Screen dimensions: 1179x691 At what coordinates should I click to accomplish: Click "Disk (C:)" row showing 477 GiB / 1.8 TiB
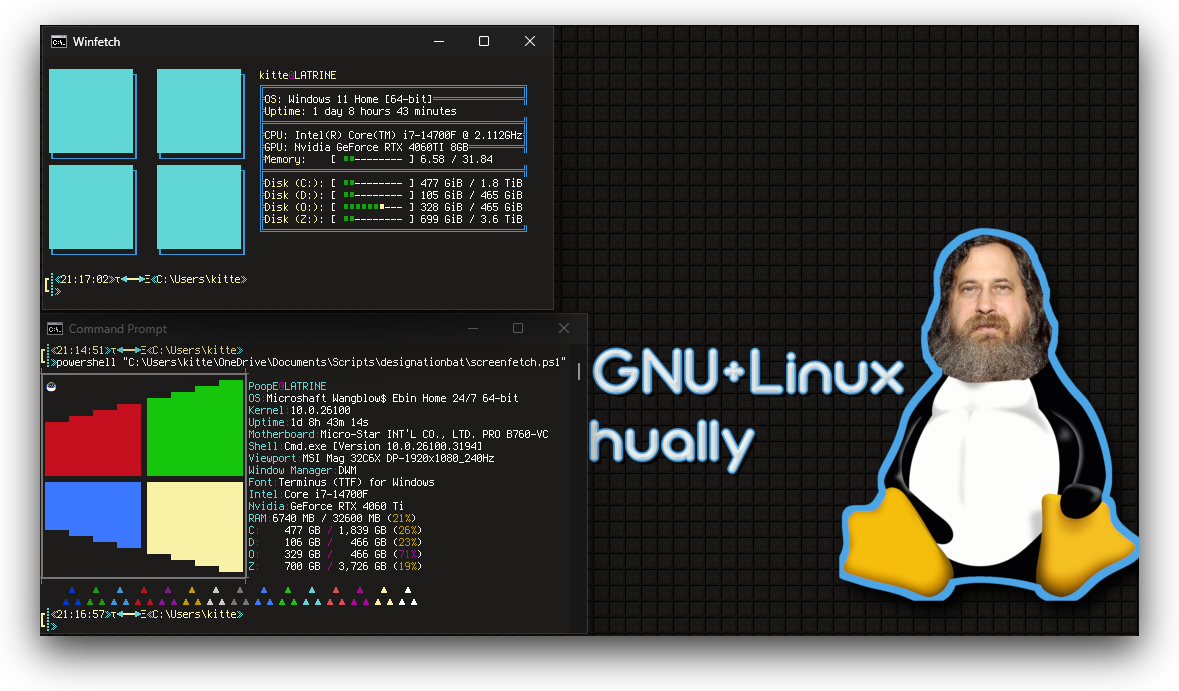pos(393,183)
